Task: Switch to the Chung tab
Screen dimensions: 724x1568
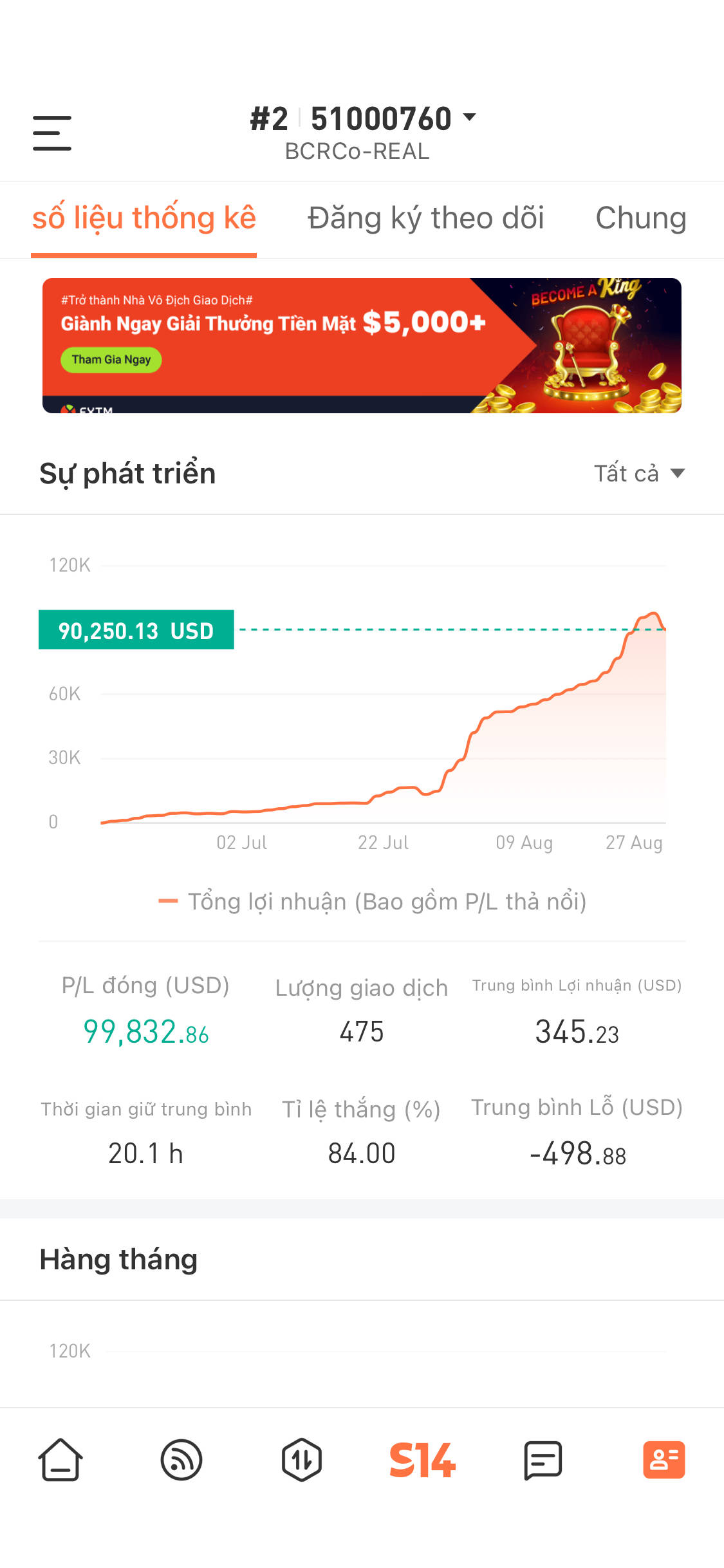Action: (x=640, y=218)
